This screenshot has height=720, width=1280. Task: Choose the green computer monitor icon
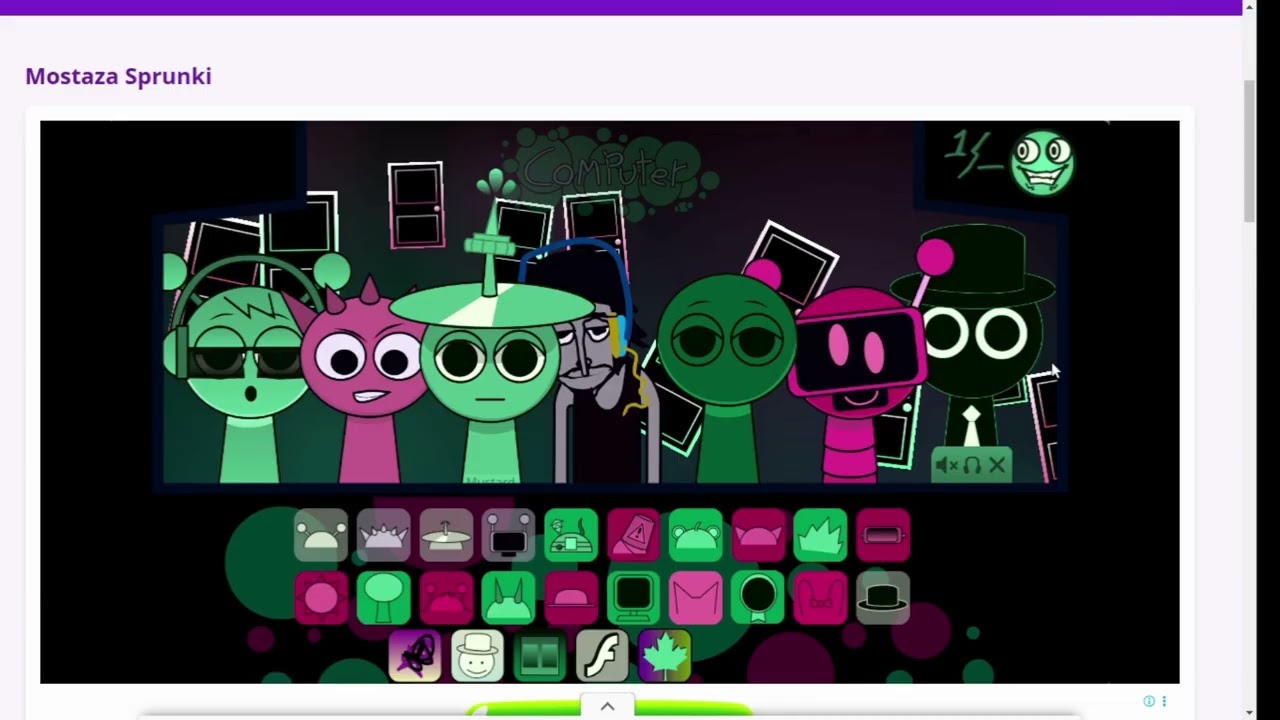tap(633, 598)
